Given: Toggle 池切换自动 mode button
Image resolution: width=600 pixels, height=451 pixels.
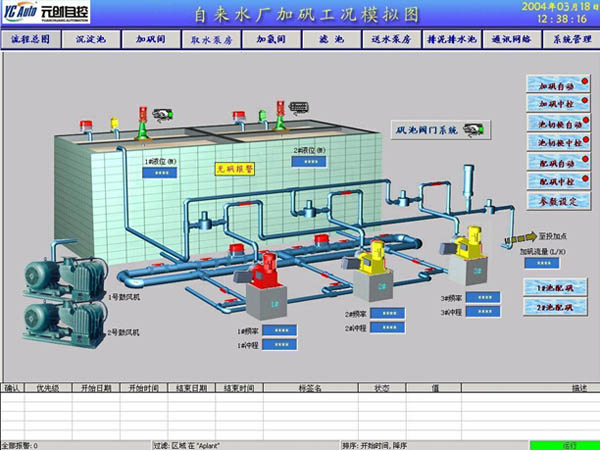Looking at the screenshot, I should click(555, 123).
